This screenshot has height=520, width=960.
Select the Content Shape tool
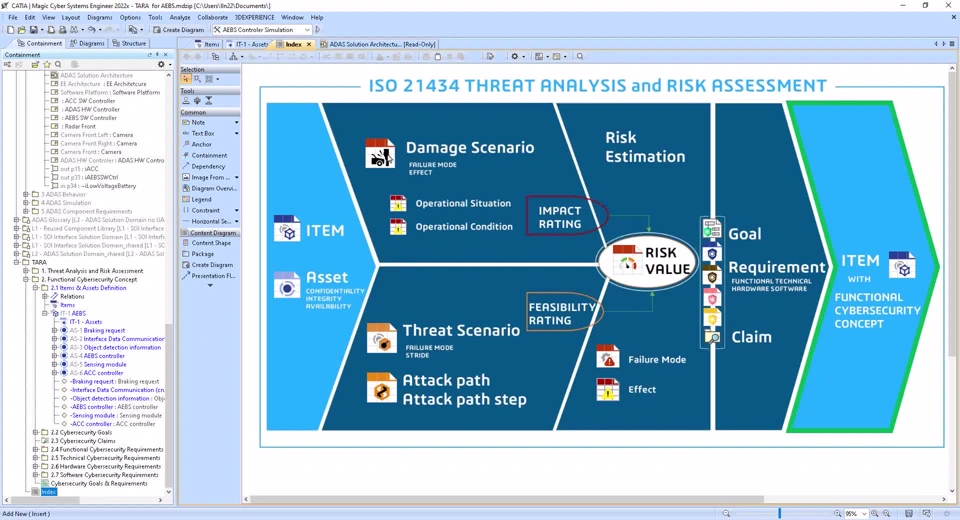click(209, 243)
